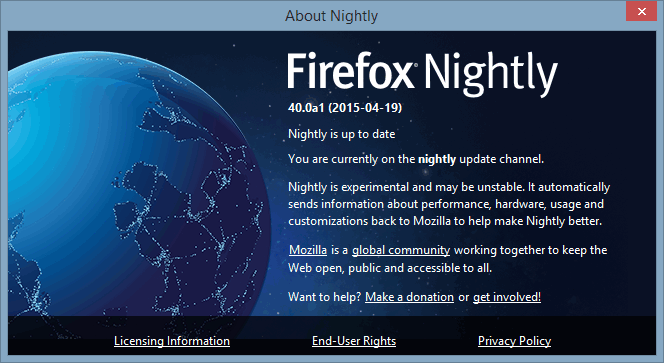The height and width of the screenshot is (363, 664).
Task: Open the Mozilla link
Action: [x=308, y=250]
